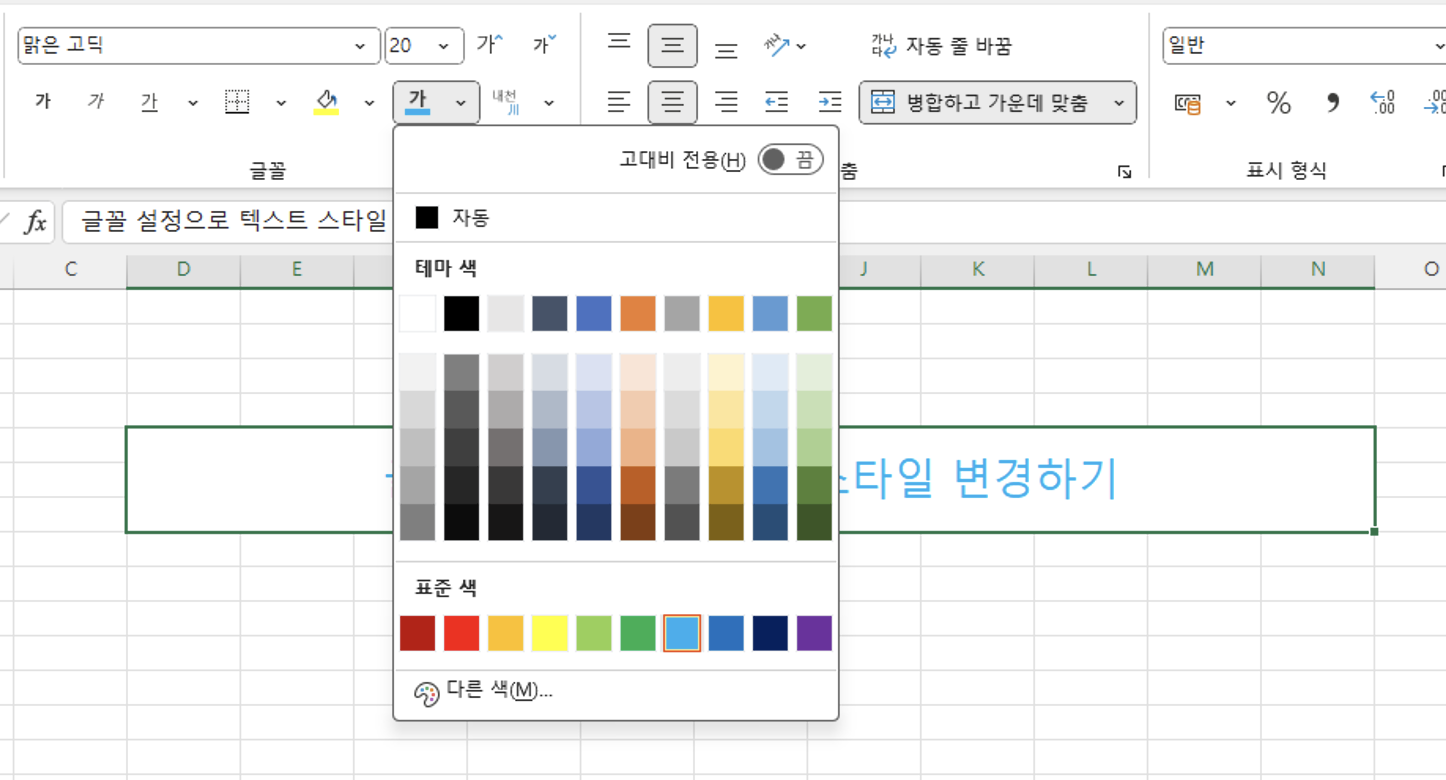Image resolution: width=1446 pixels, height=780 pixels.
Task: Pick the red standard color
Action: (462, 633)
